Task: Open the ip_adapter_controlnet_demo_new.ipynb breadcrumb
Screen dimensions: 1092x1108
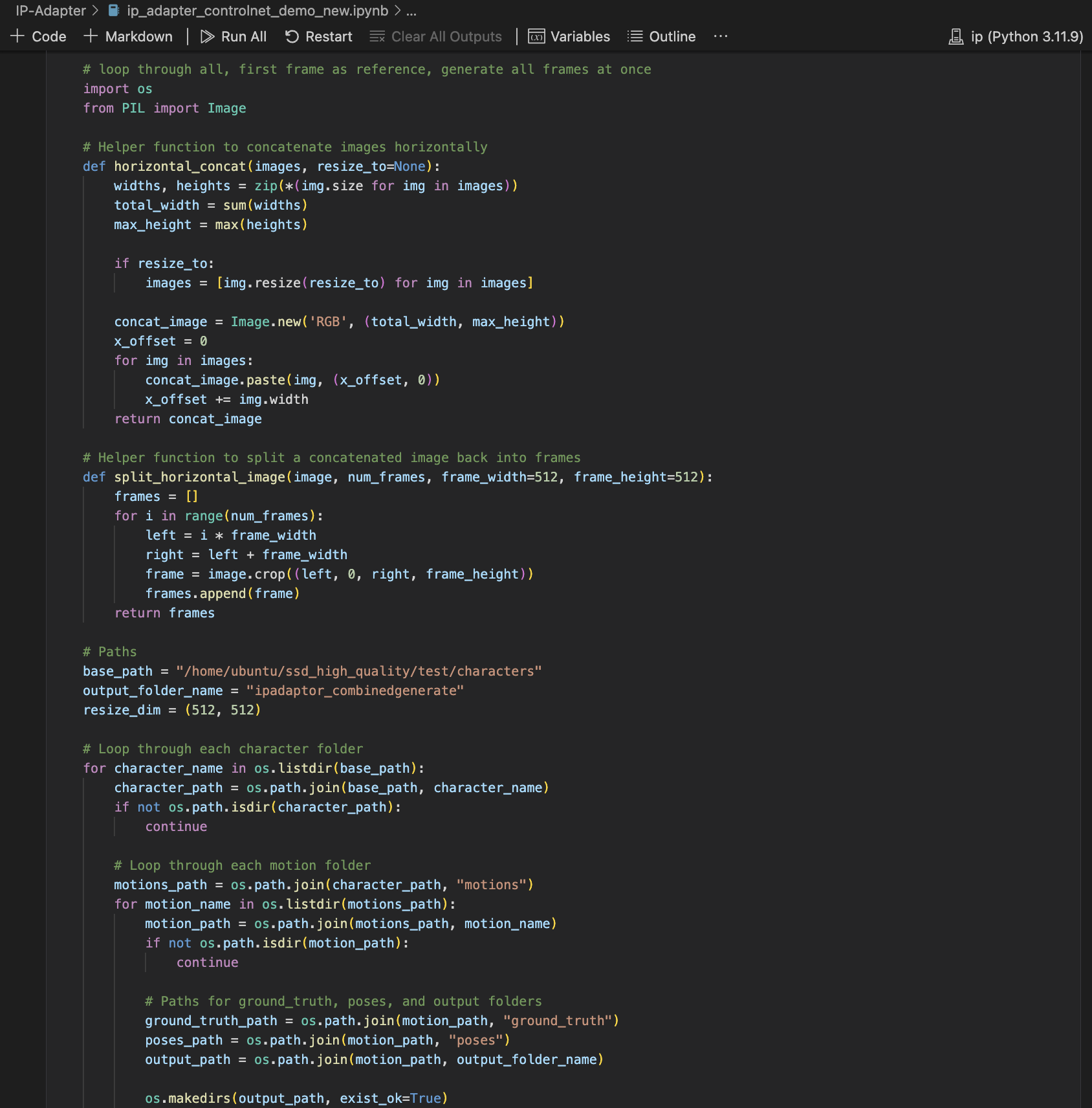Action: pyautogui.click(x=257, y=10)
